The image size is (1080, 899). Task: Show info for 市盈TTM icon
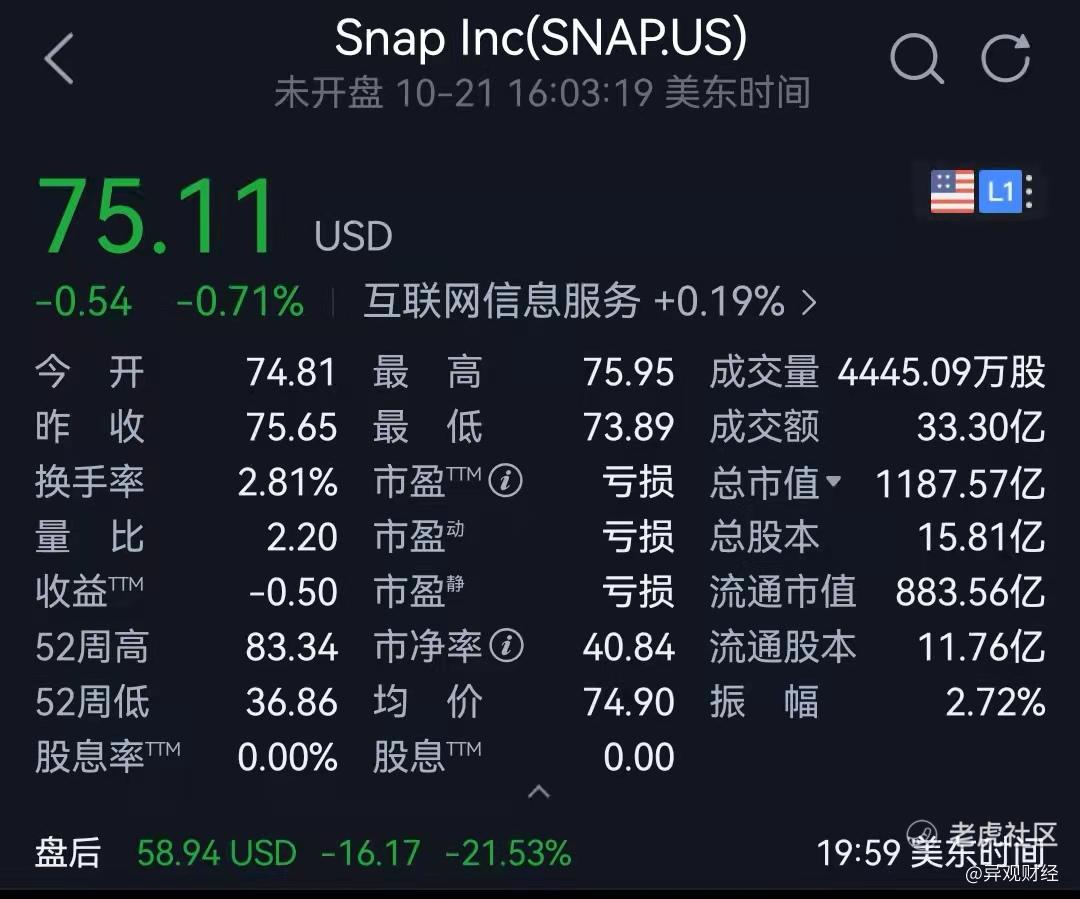pos(506,480)
